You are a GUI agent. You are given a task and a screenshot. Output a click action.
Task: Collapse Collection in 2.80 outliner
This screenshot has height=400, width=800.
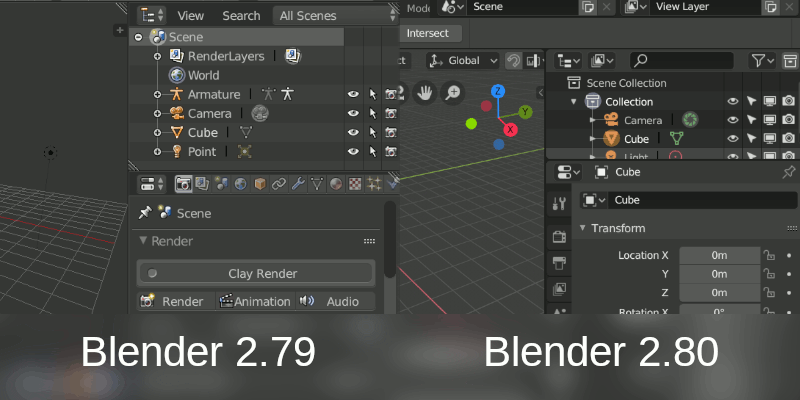573,102
